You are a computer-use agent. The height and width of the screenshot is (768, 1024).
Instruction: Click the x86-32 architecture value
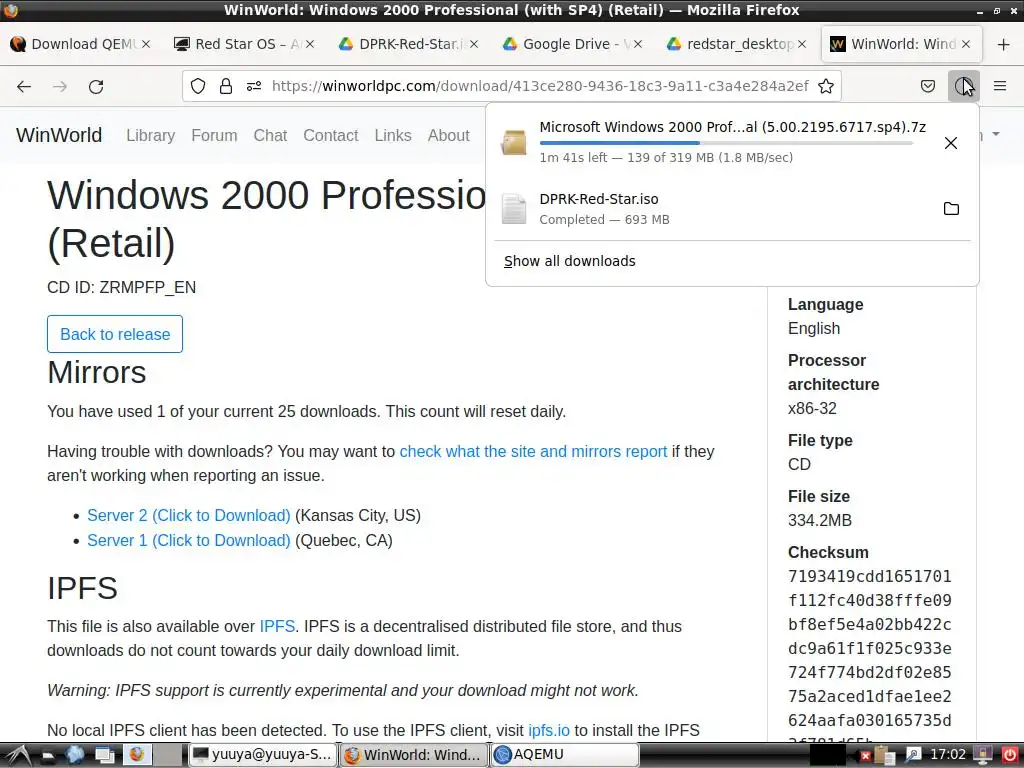coord(812,408)
